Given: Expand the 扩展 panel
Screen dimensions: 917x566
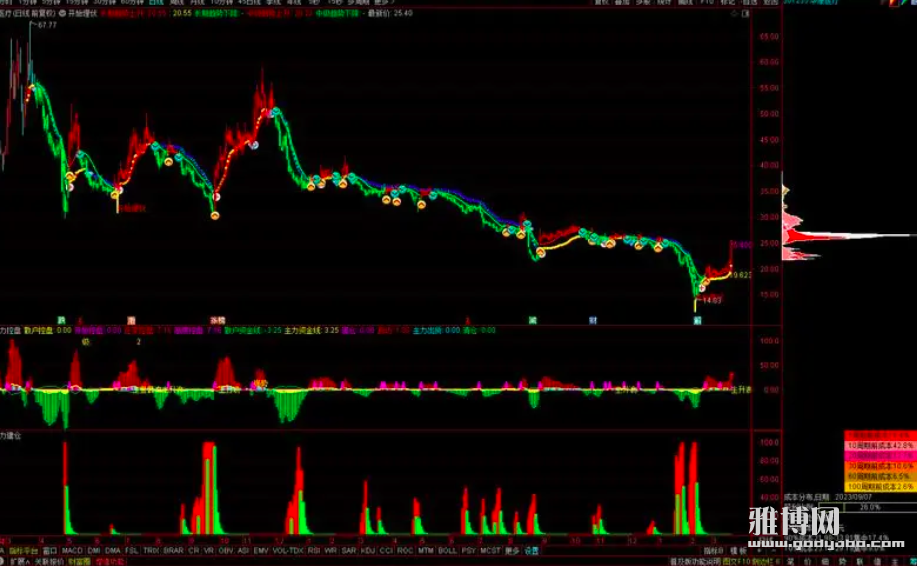Looking at the screenshot, I should (x=19, y=561).
